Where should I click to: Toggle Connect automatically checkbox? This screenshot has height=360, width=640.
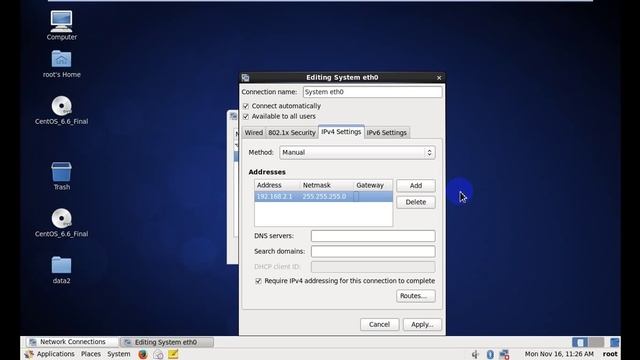246,106
